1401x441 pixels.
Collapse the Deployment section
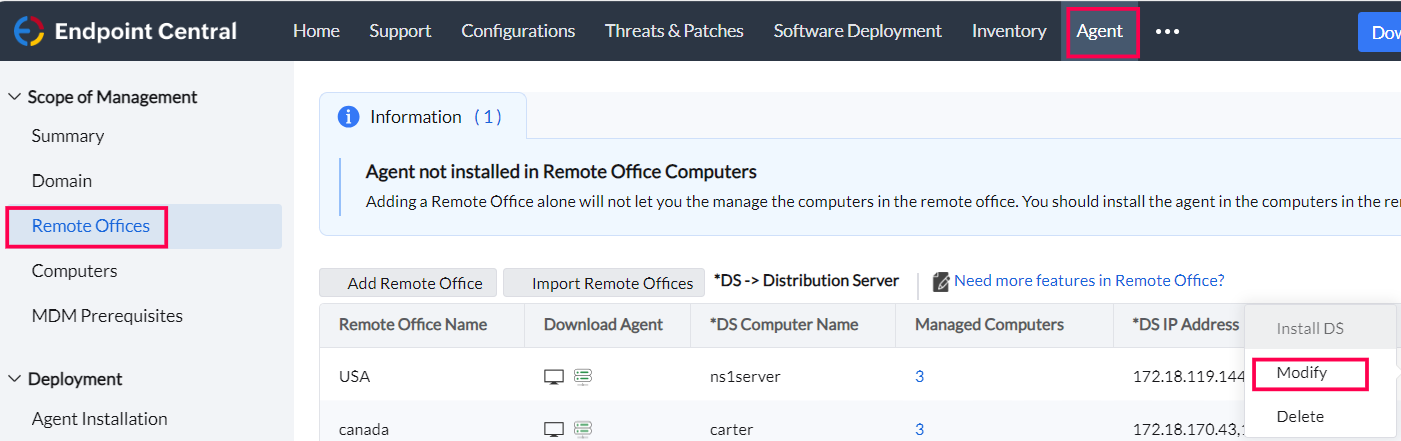[x=15, y=379]
